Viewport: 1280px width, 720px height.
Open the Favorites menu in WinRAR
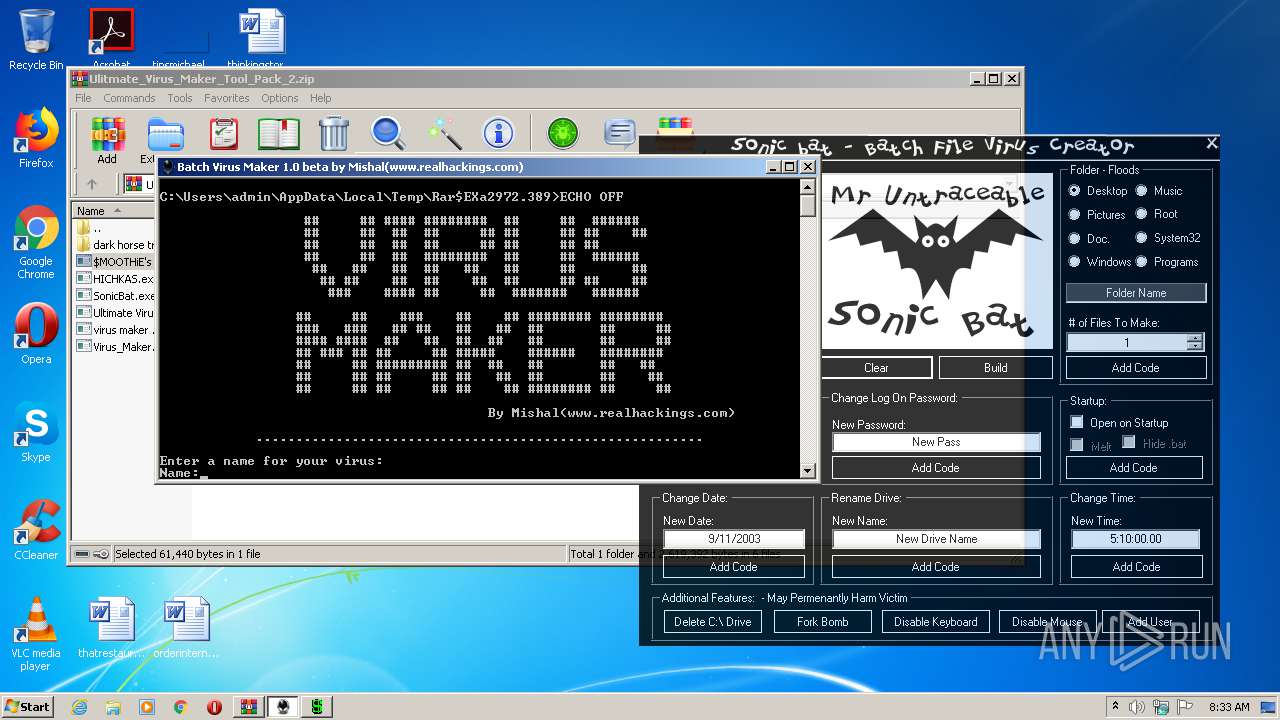[x=227, y=98]
